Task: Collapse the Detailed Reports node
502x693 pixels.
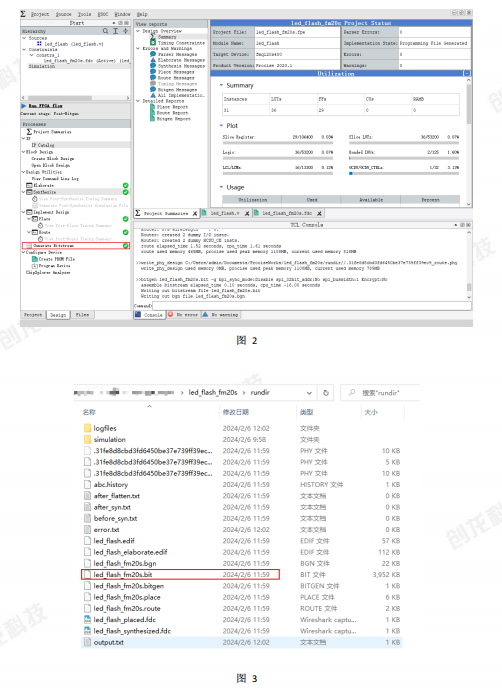Action: (x=138, y=101)
